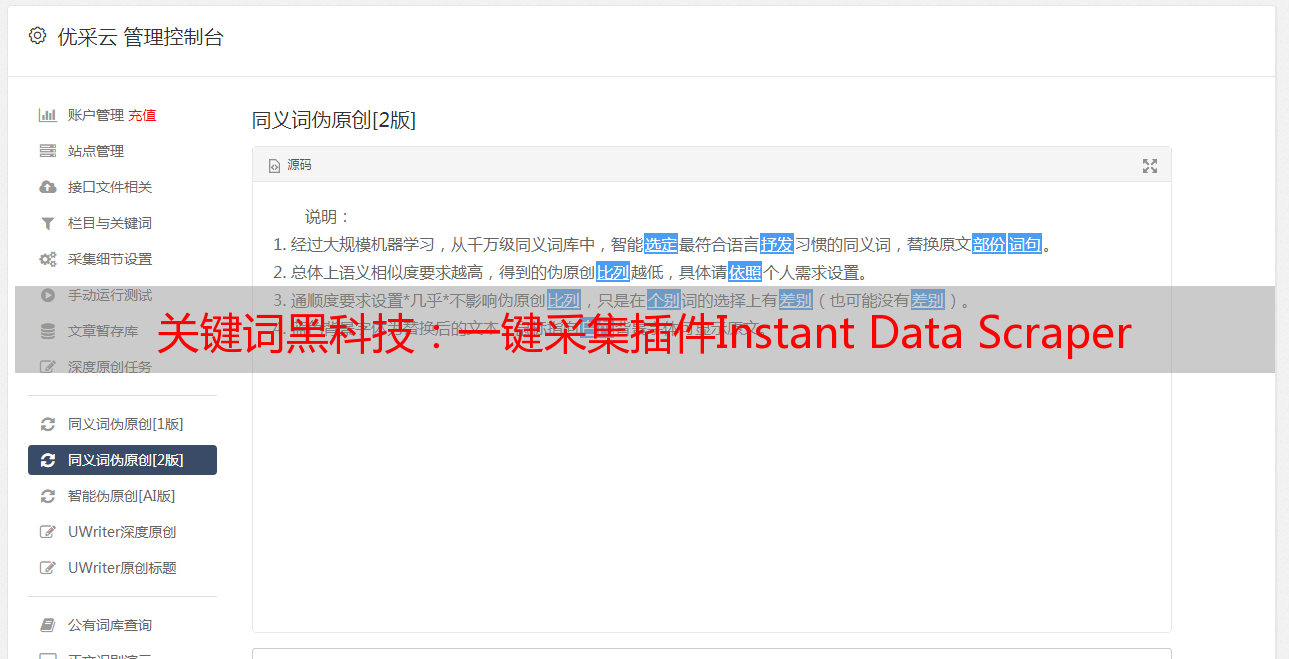Click the 公有词库查询 book icon
The width and height of the screenshot is (1289, 659).
coord(47,625)
